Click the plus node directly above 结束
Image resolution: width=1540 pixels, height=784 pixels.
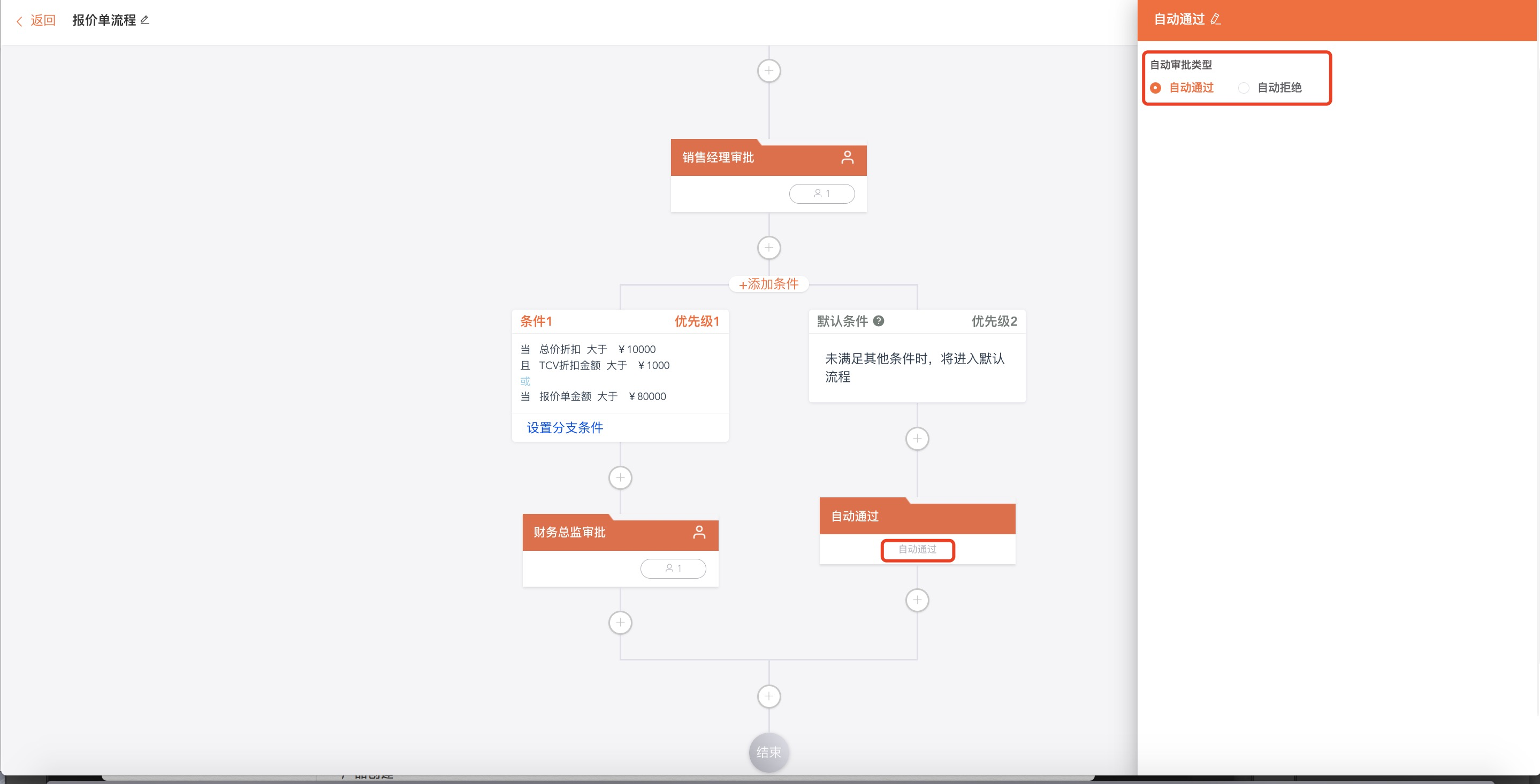point(769,696)
